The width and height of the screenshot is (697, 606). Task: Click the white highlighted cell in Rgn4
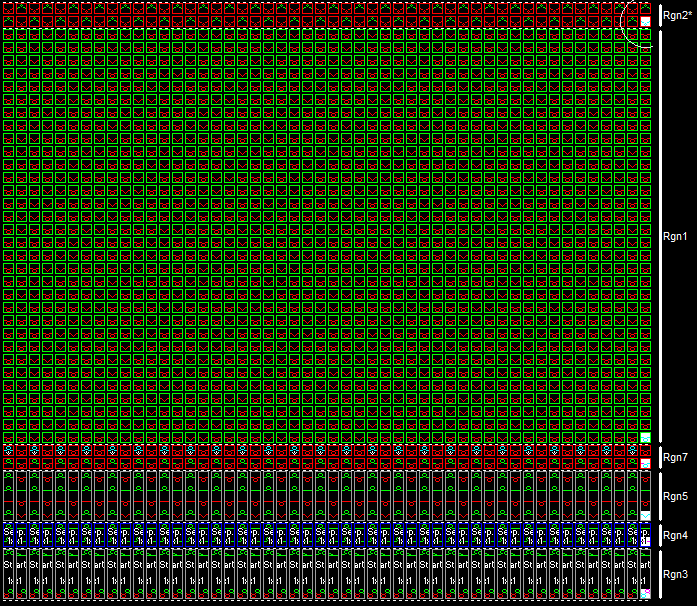[646, 542]
